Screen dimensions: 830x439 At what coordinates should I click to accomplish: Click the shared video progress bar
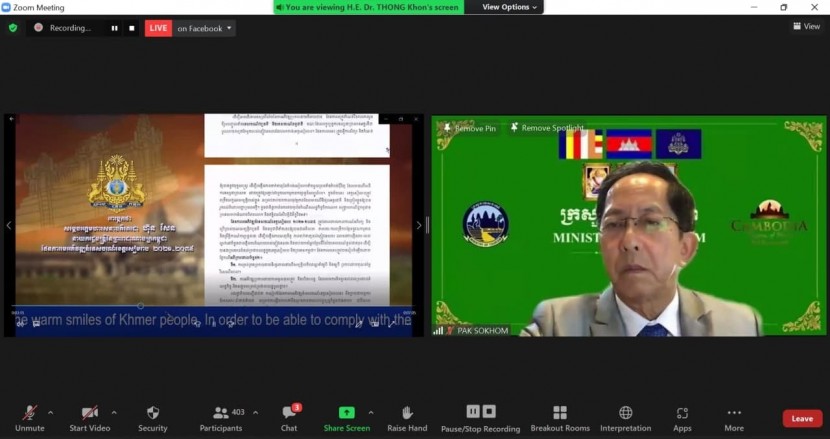pos(212,306)
